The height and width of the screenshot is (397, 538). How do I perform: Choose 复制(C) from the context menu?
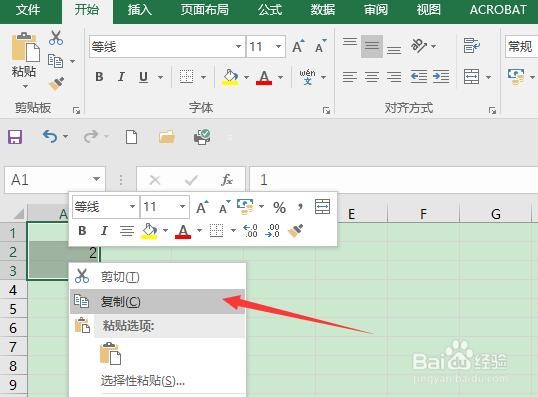[x=157, y=302]
